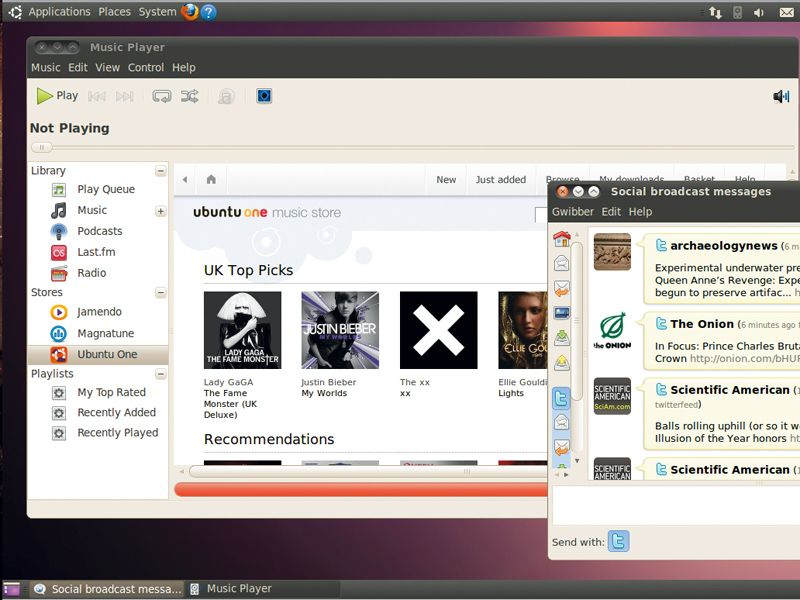Launch Firefox from the top panel
This screenshot has width=800, height=600.
190,11
